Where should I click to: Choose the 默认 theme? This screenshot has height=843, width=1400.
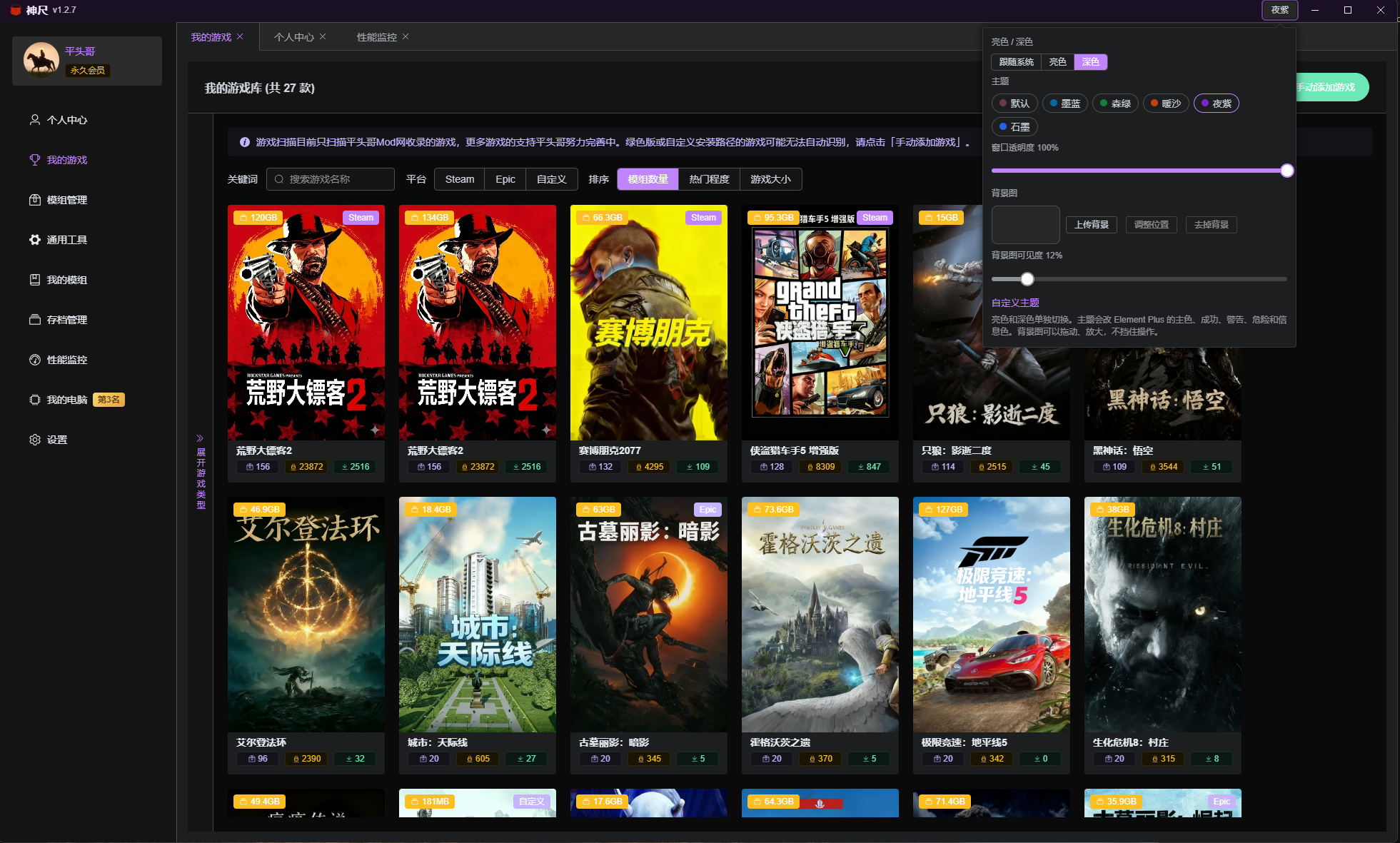(1014, 104)
